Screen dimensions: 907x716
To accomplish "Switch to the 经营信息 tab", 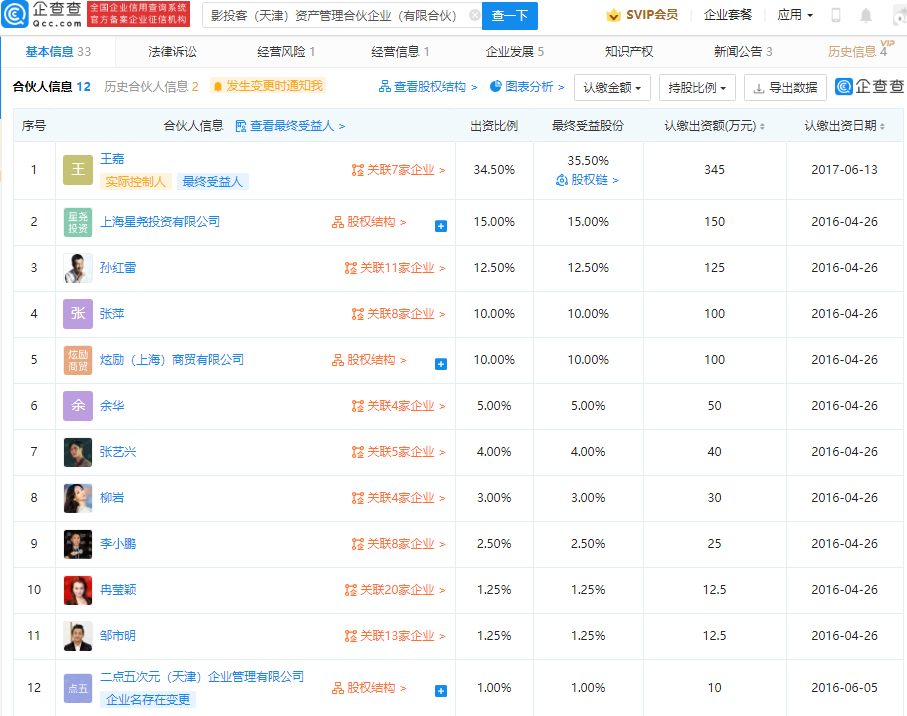I will coord(400,51).
